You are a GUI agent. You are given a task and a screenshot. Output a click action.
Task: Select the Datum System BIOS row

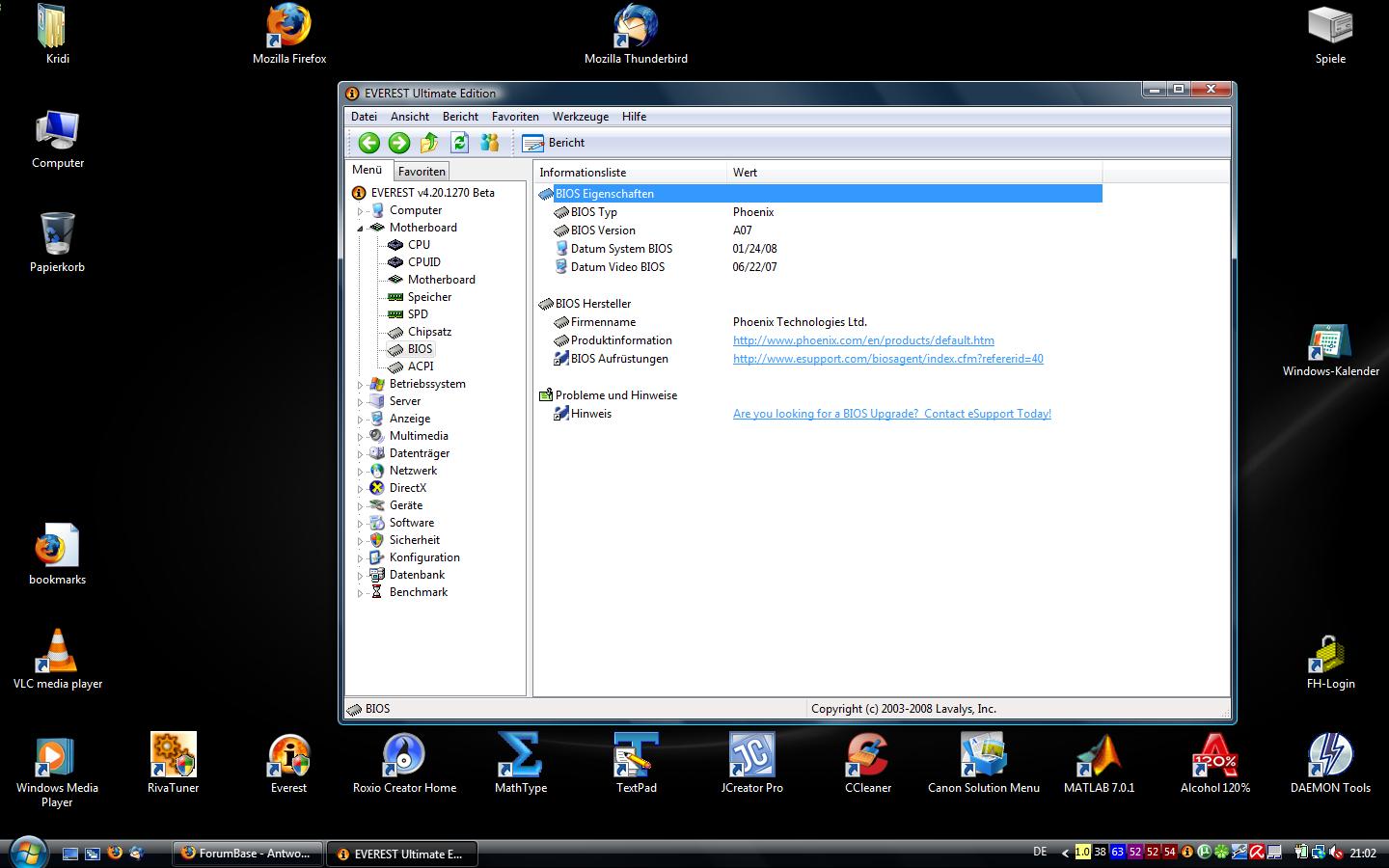click(819, 249)
